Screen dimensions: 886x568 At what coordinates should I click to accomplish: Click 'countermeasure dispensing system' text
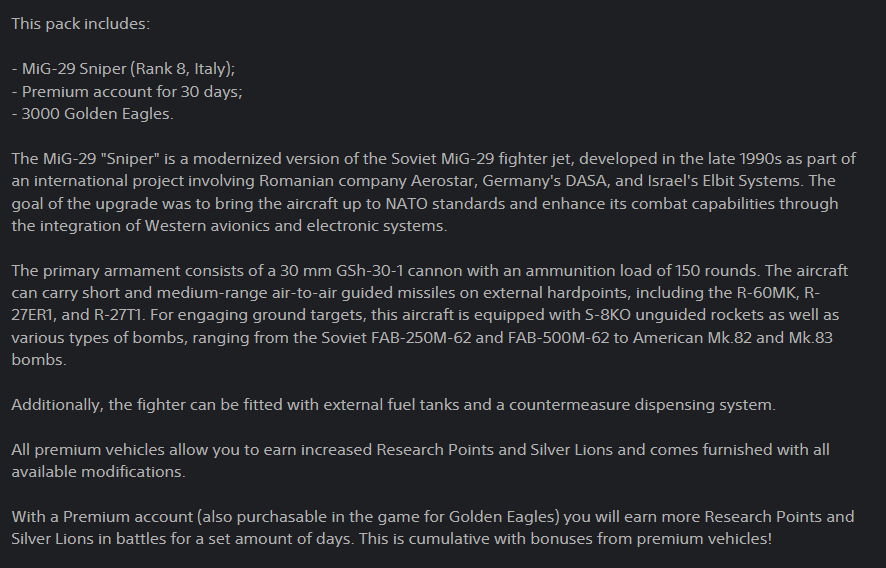click(x=641, y=405)
